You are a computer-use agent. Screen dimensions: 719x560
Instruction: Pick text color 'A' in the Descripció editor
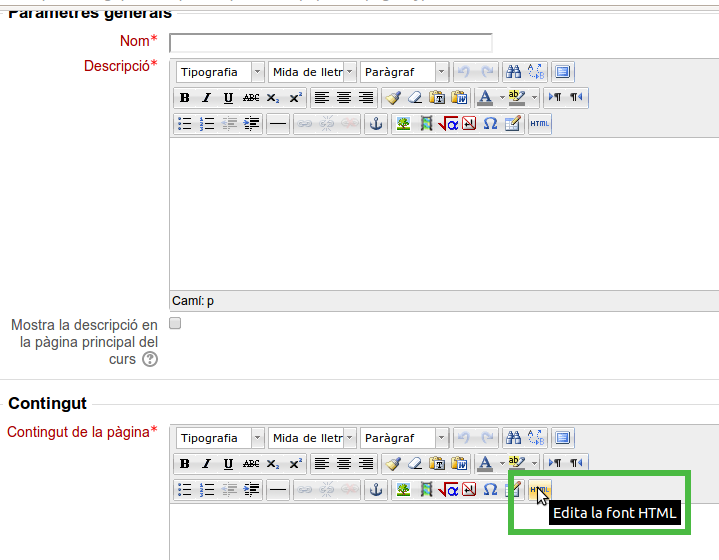[x=485, y=98]
